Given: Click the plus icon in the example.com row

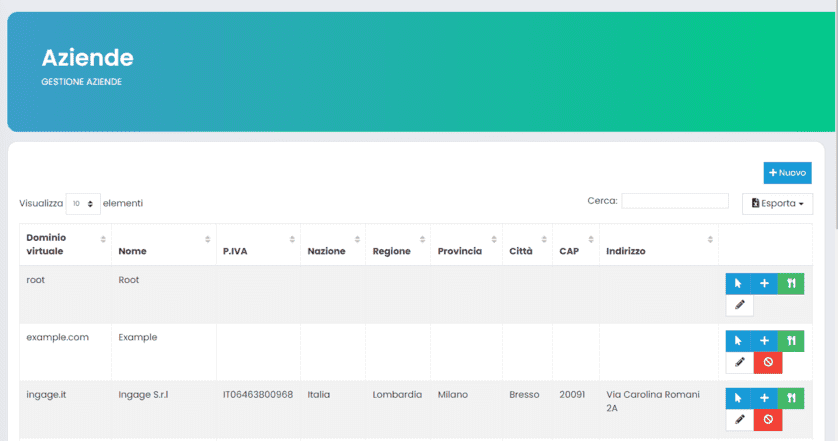Looking at the screenshot, I should (764, 341).
